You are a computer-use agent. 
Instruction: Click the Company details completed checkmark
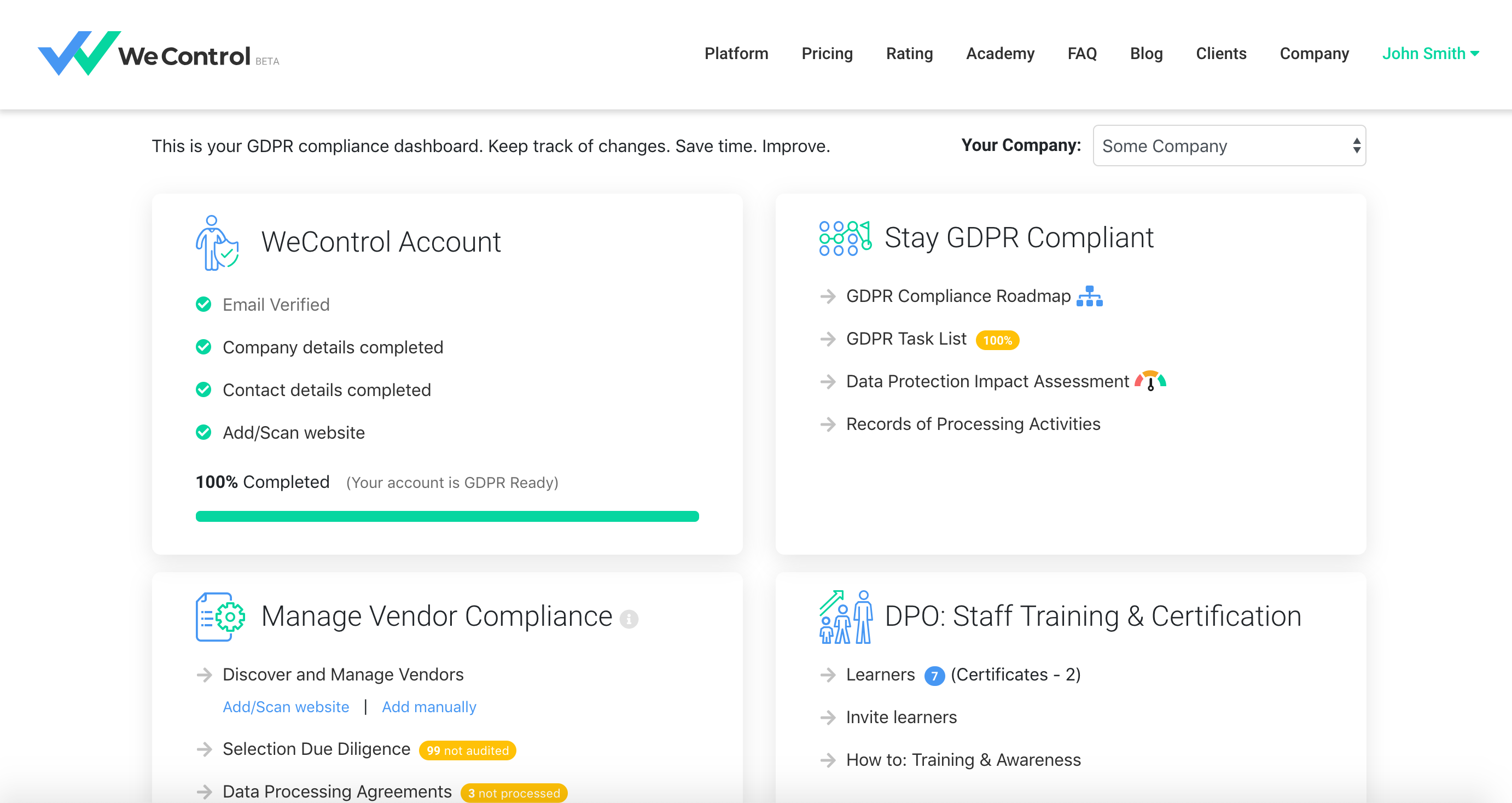(x=203, y=347)
